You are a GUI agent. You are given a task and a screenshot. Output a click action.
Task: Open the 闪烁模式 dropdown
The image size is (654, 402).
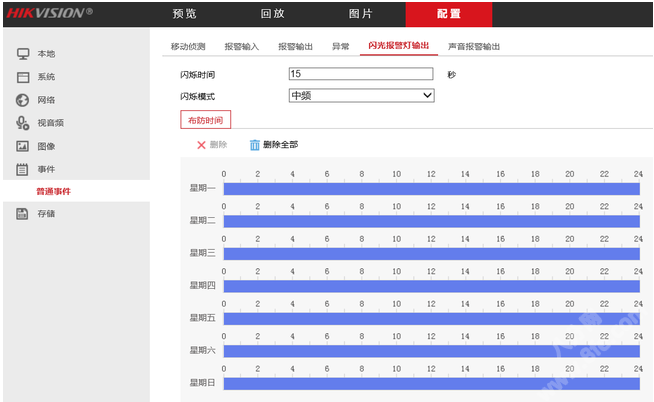361,96
